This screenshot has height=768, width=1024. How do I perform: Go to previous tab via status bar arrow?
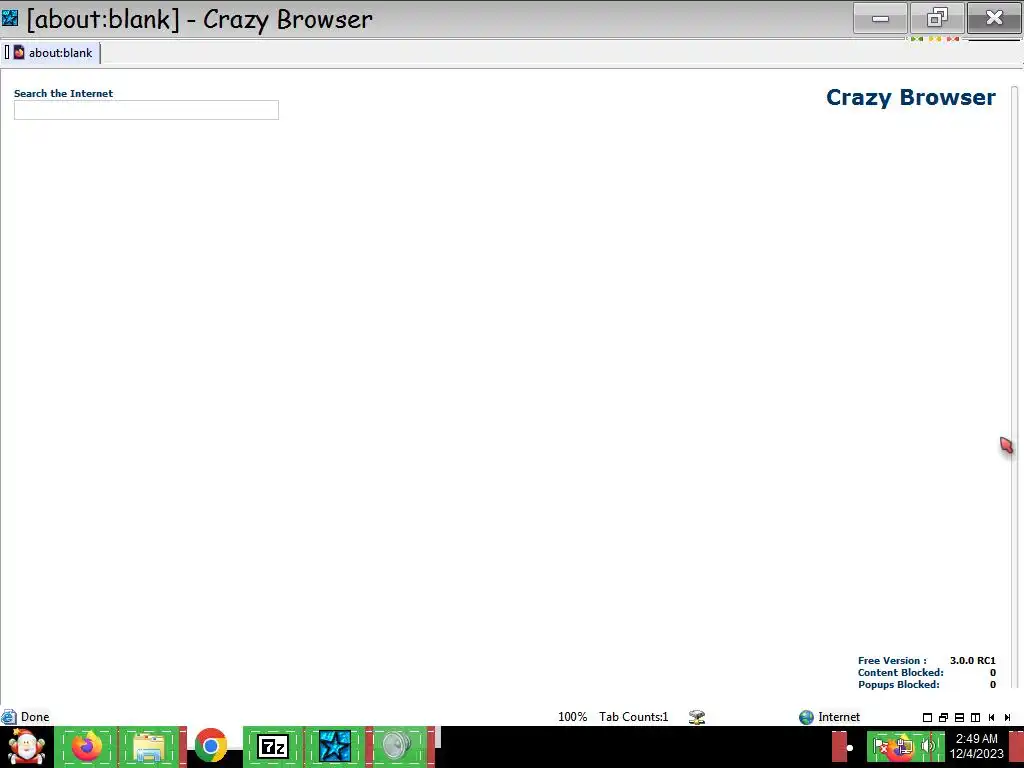click(991, 718)
